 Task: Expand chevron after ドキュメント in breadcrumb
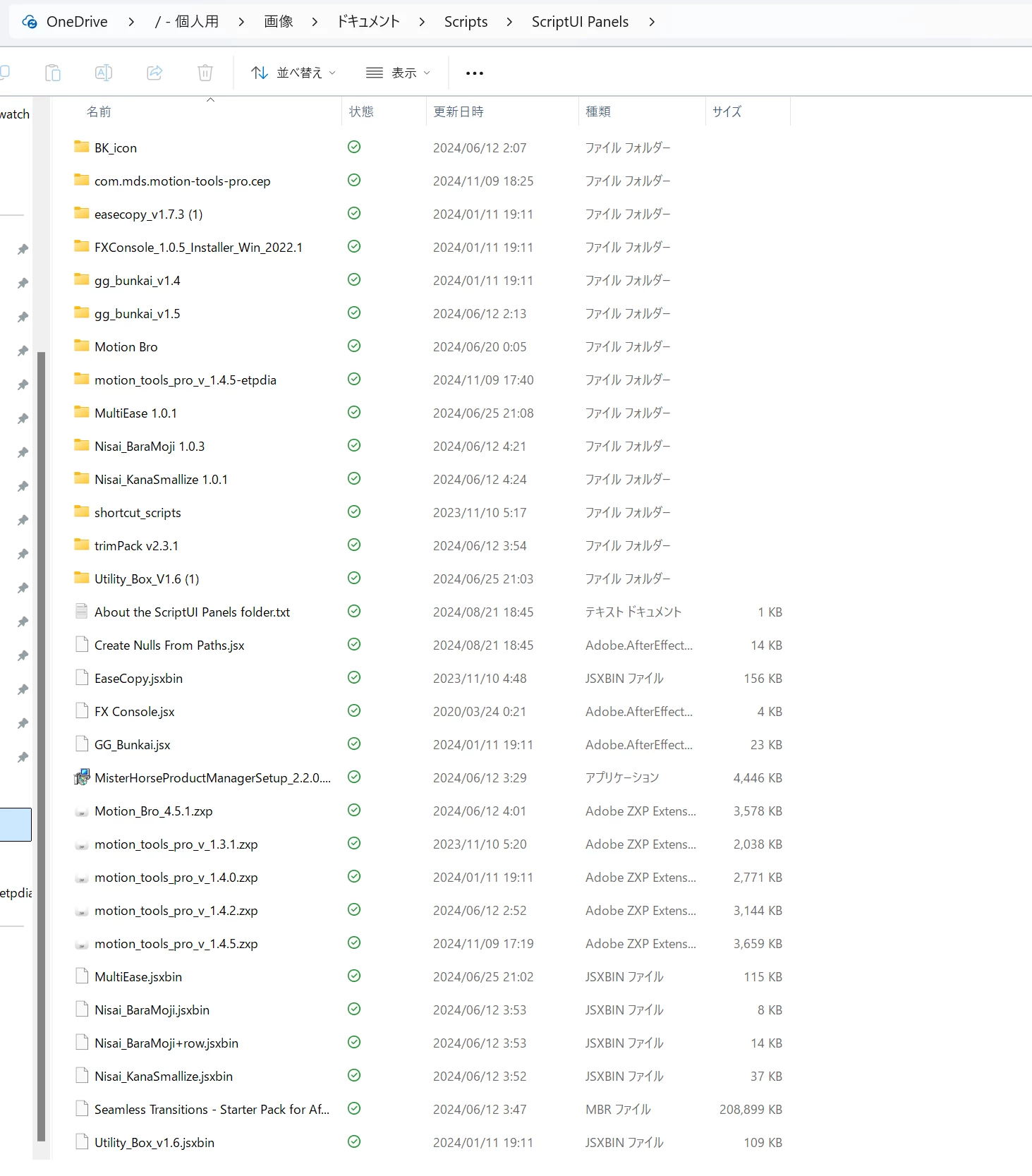coord(422,22)
